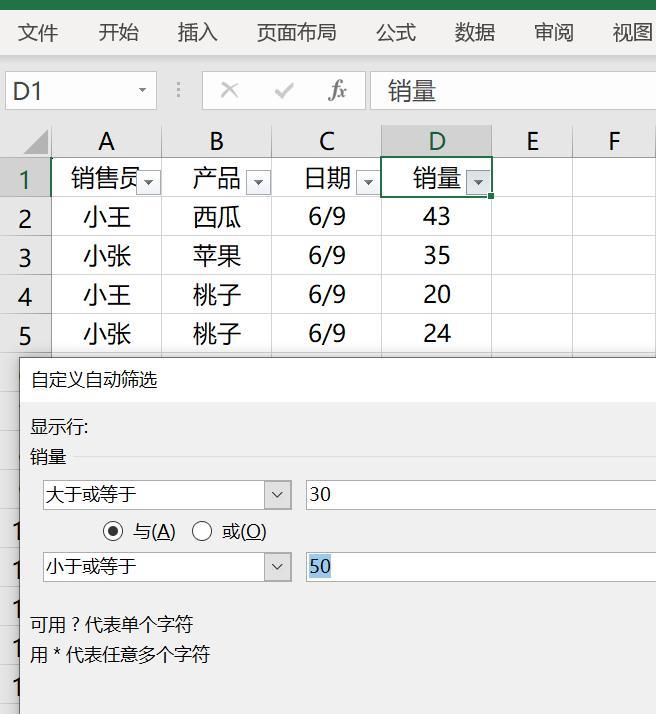656x714 pixels.
Task: Select row 4 header
Action: [25, 295]
